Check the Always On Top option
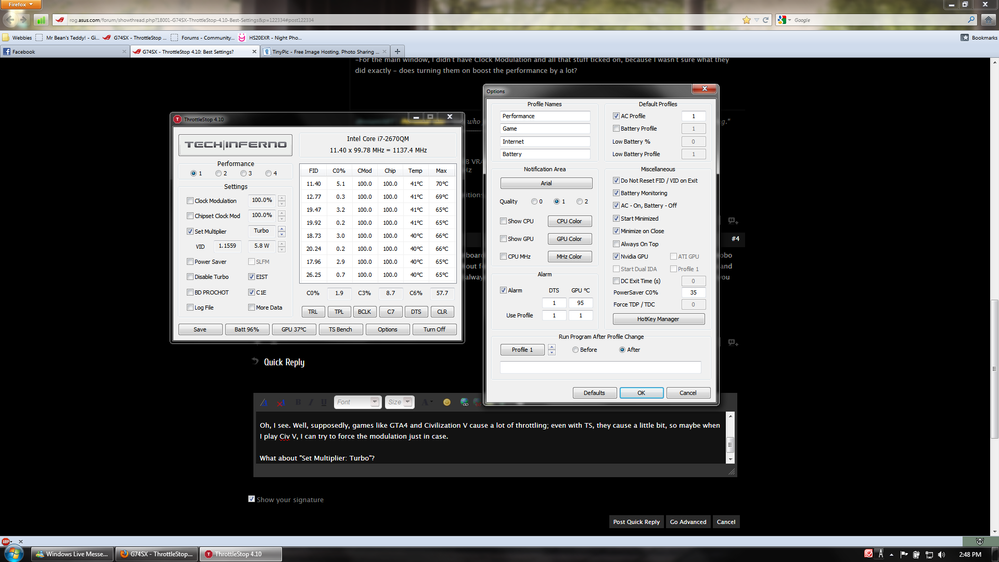The height and width of the screenshot is (562, 999). point(616,244)
